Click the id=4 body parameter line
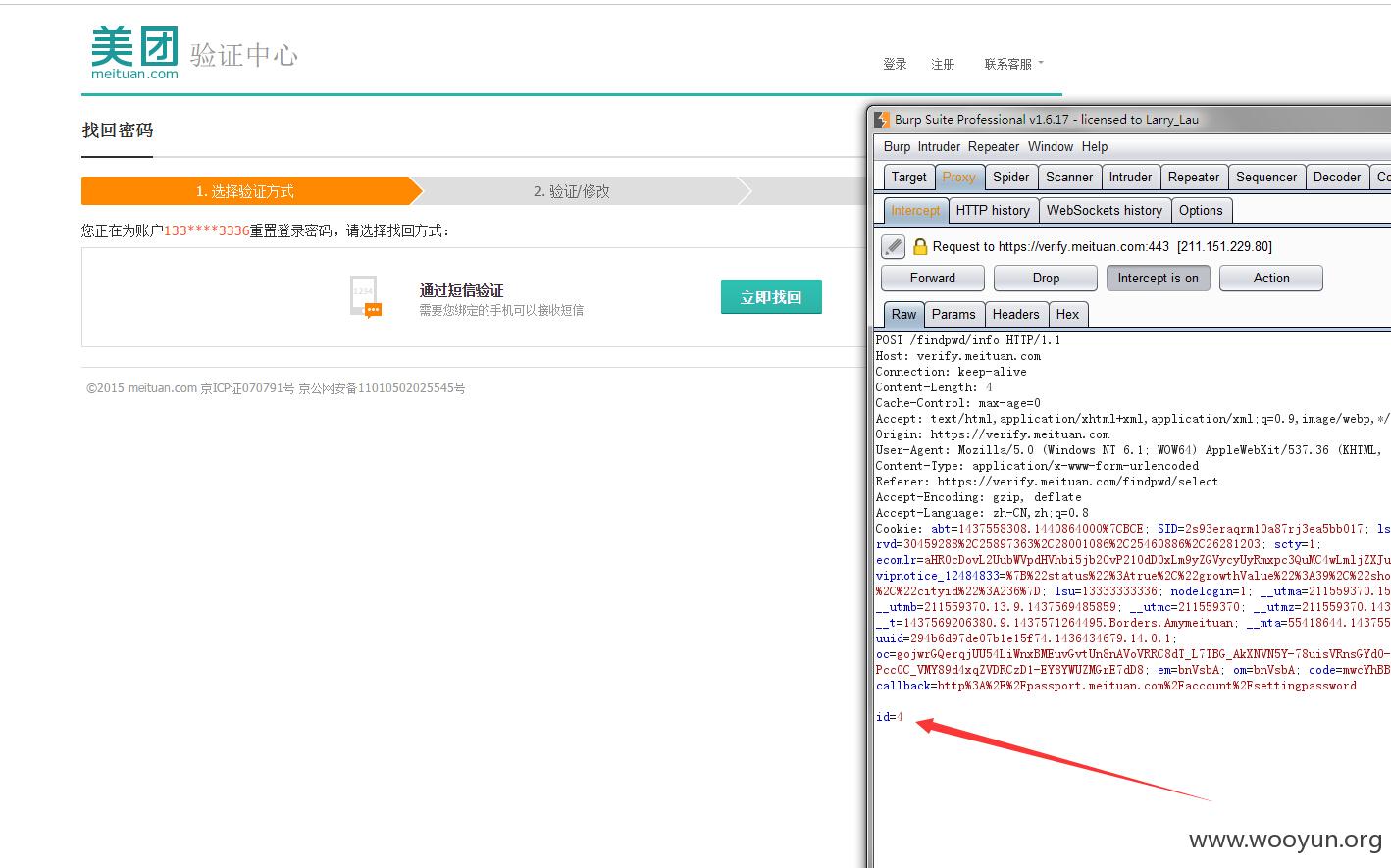The height and width of the screenshot is (868, 1391). [x=889, y=717]
